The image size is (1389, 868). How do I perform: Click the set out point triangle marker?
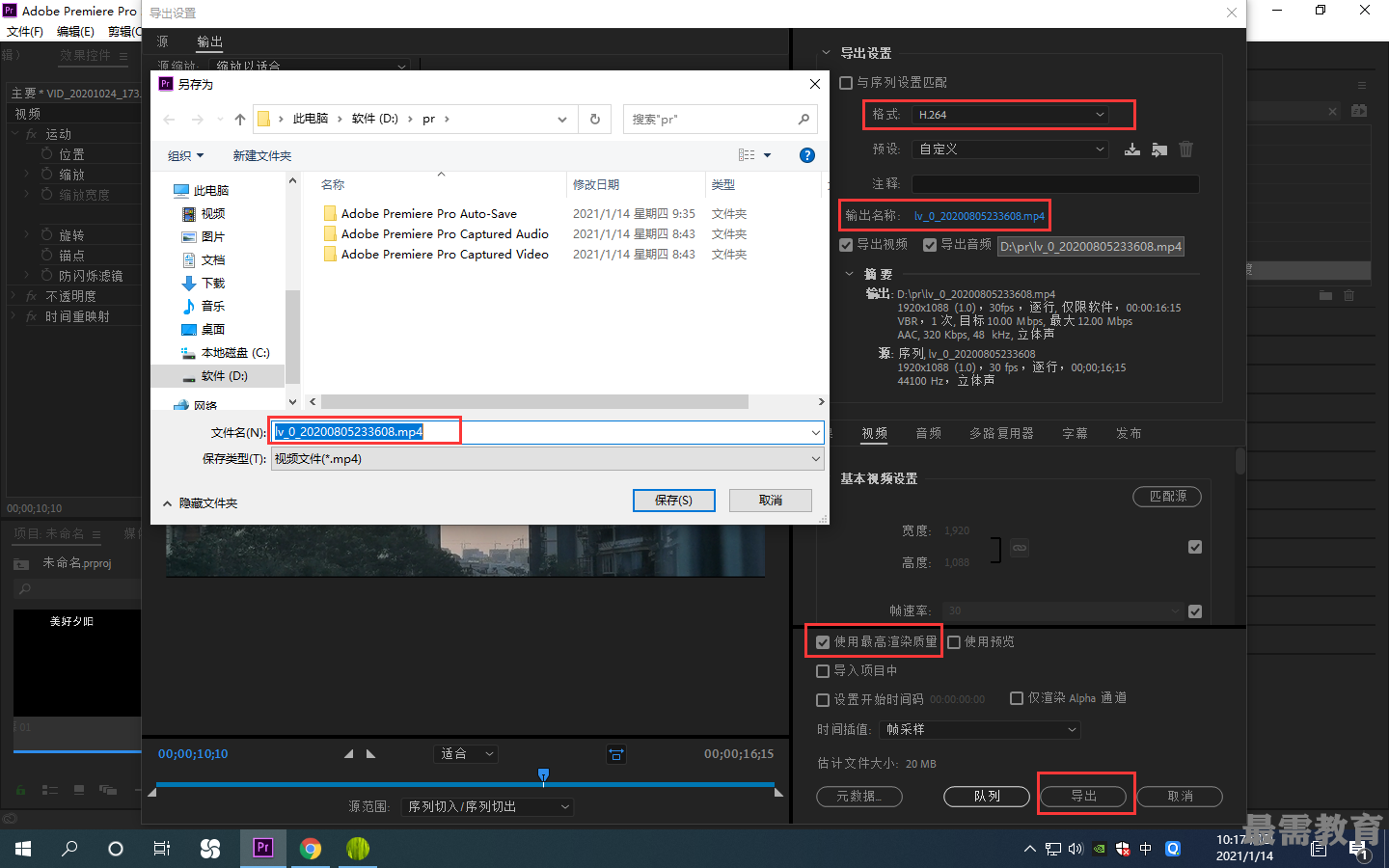click(x=371, y=754)
